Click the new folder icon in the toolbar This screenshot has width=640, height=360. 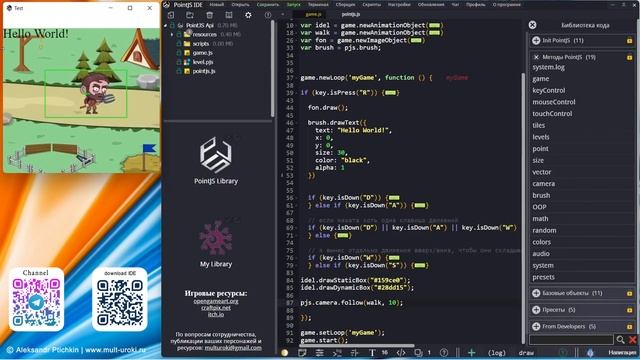tap(190, 15)
